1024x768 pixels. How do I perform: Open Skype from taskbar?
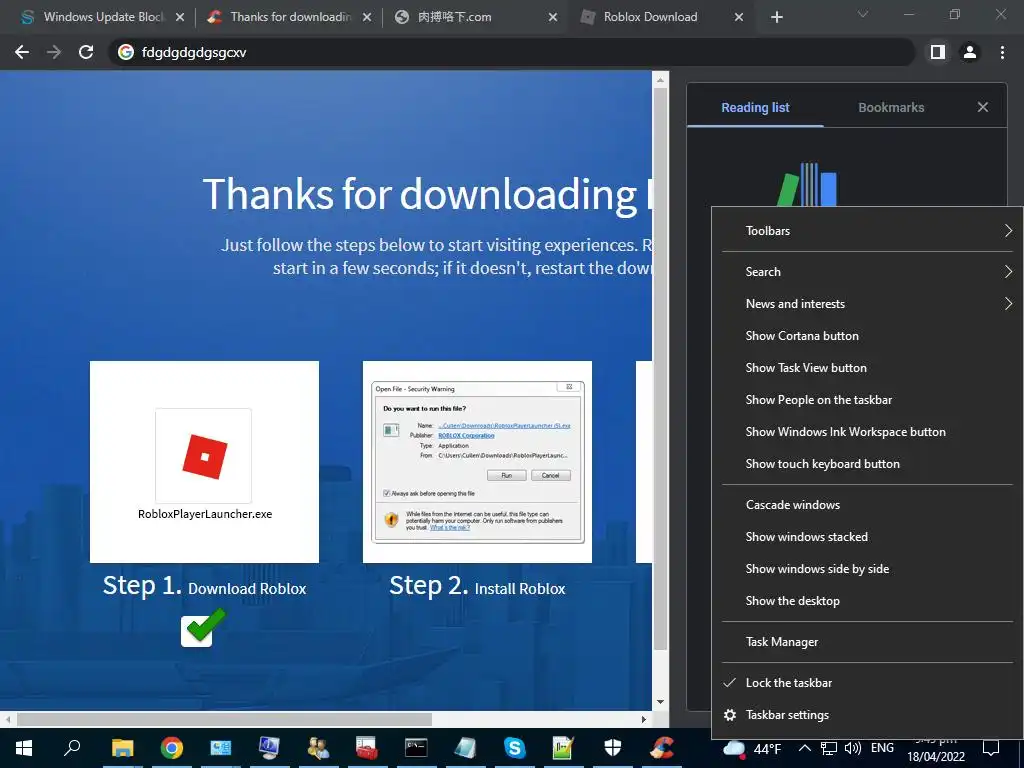pyautogui.click(x=514, y=748)
